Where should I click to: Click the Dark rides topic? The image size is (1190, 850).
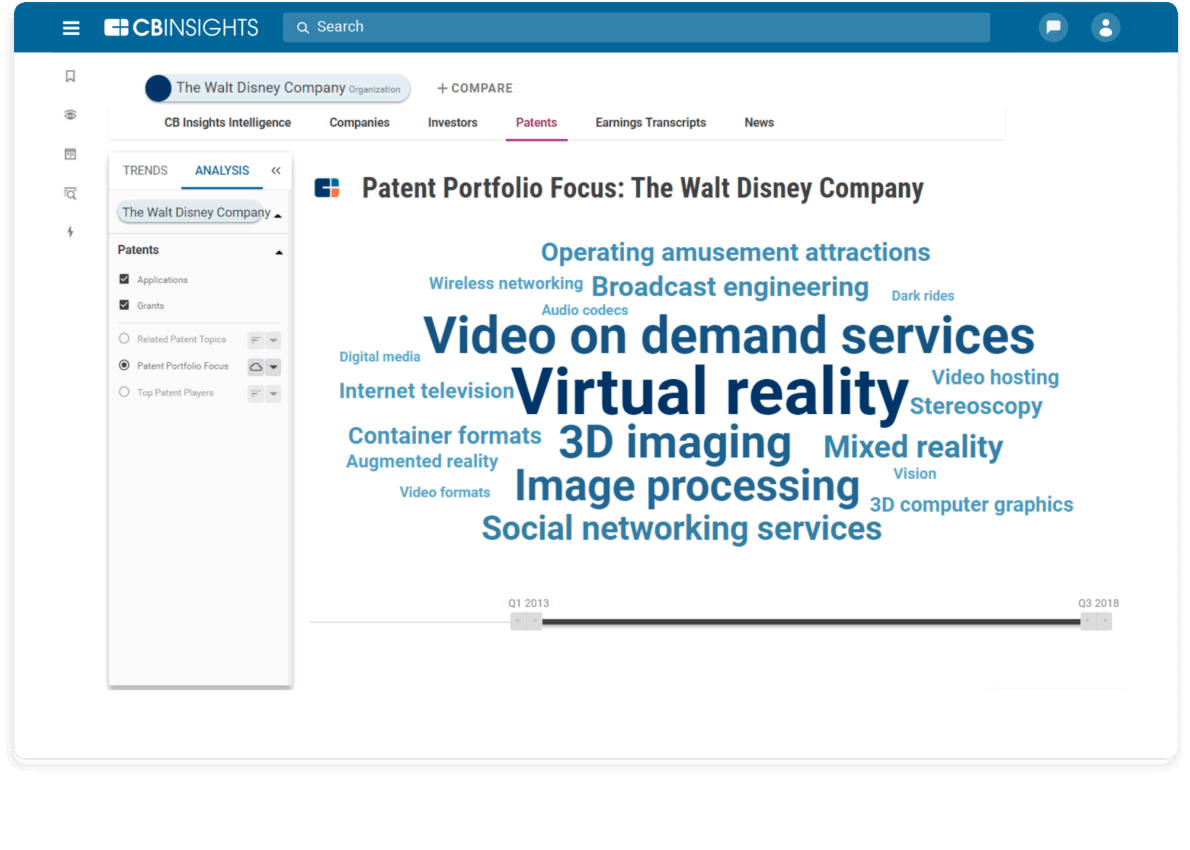923,296
